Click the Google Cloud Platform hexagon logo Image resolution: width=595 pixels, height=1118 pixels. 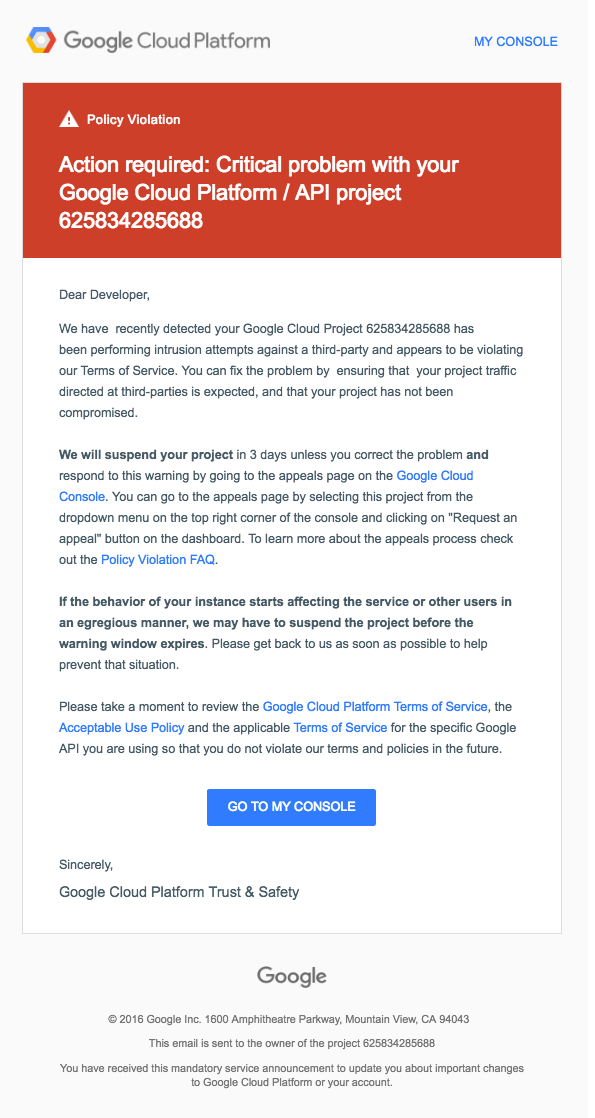[x=41, y=41]
